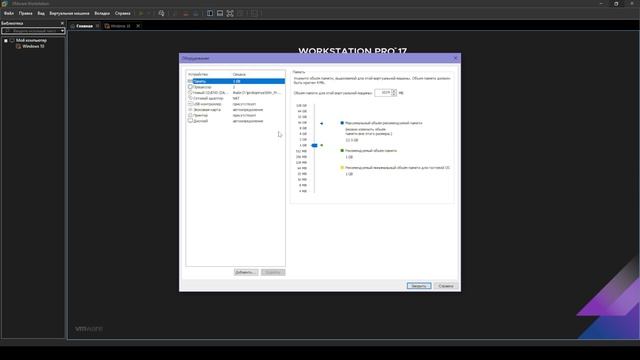Decrease memory with the spinner down arrow

coord(394,95)
